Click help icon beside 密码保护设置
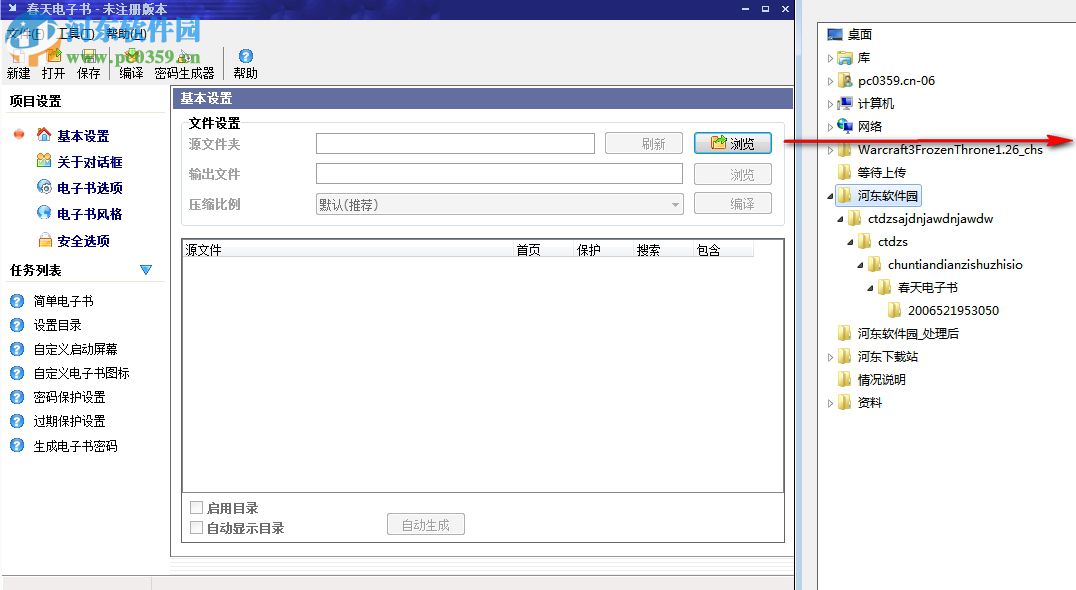This screenshot has height=590, width=1076. [x=17, y=397]
